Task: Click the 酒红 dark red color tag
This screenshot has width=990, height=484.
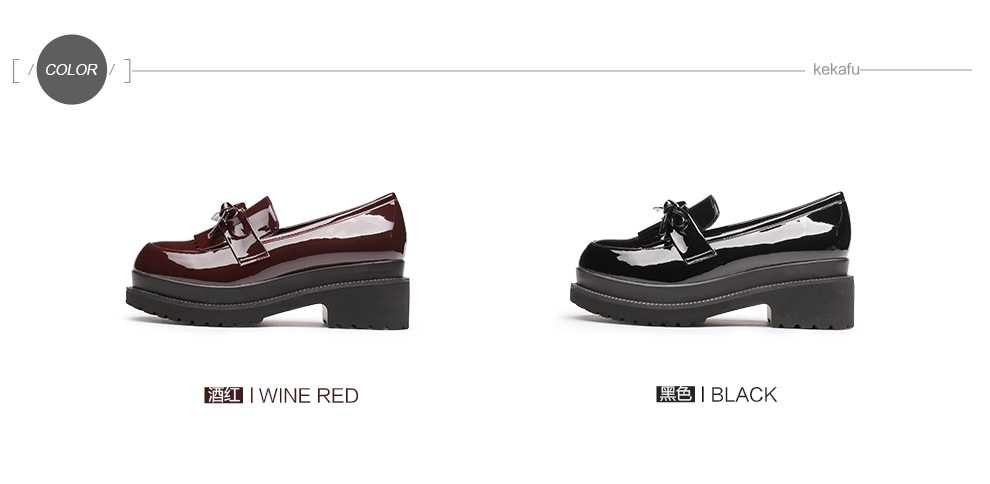Action: (x=224, y=395)
